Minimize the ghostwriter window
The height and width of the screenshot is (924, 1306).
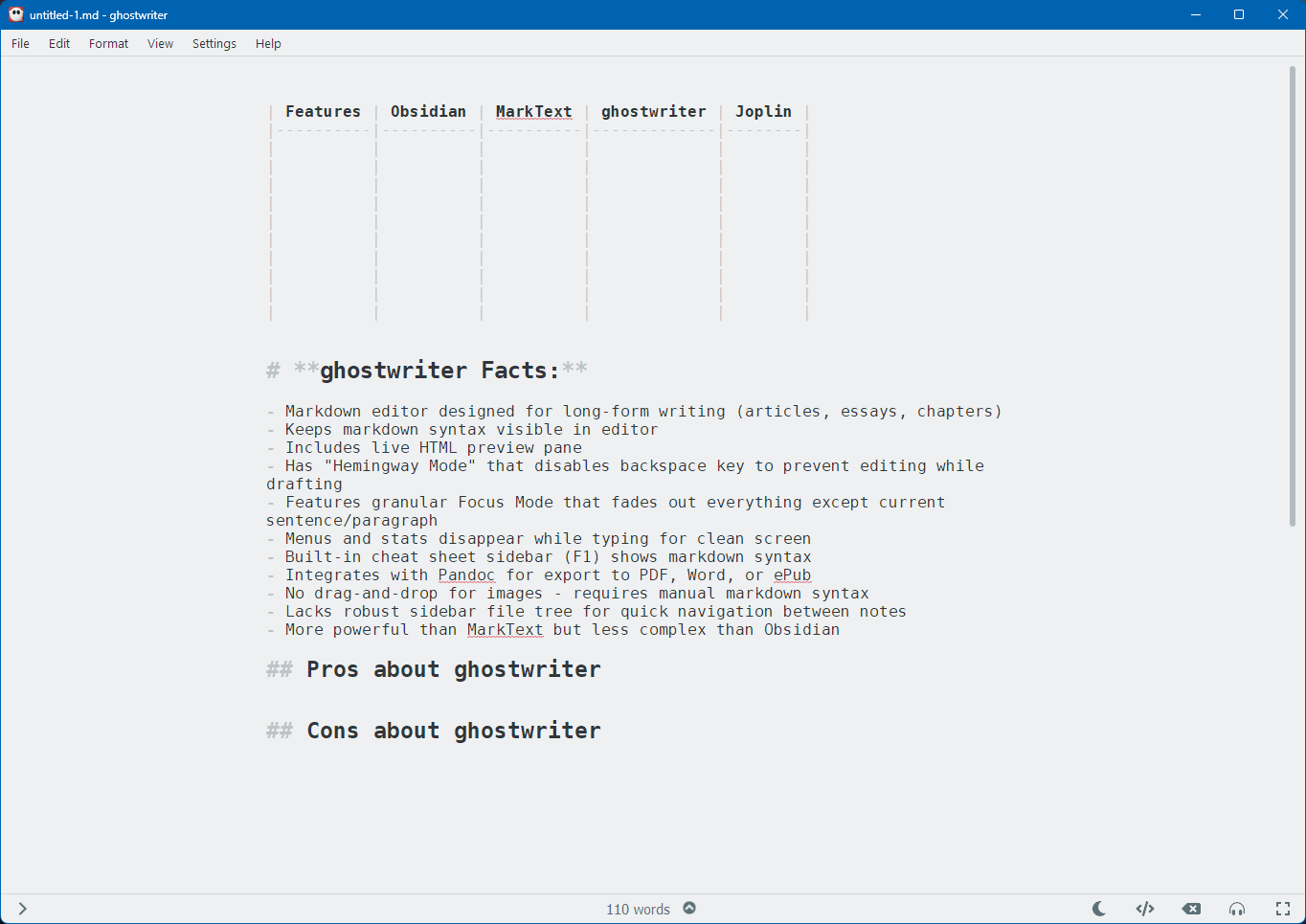[1196, 14]
